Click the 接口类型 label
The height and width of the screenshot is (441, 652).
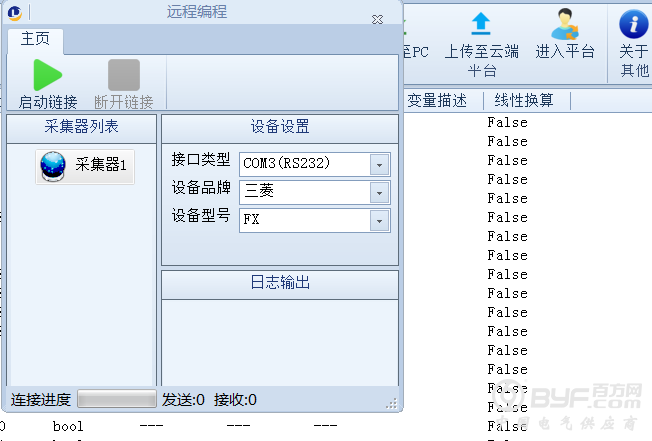[201, 160]
